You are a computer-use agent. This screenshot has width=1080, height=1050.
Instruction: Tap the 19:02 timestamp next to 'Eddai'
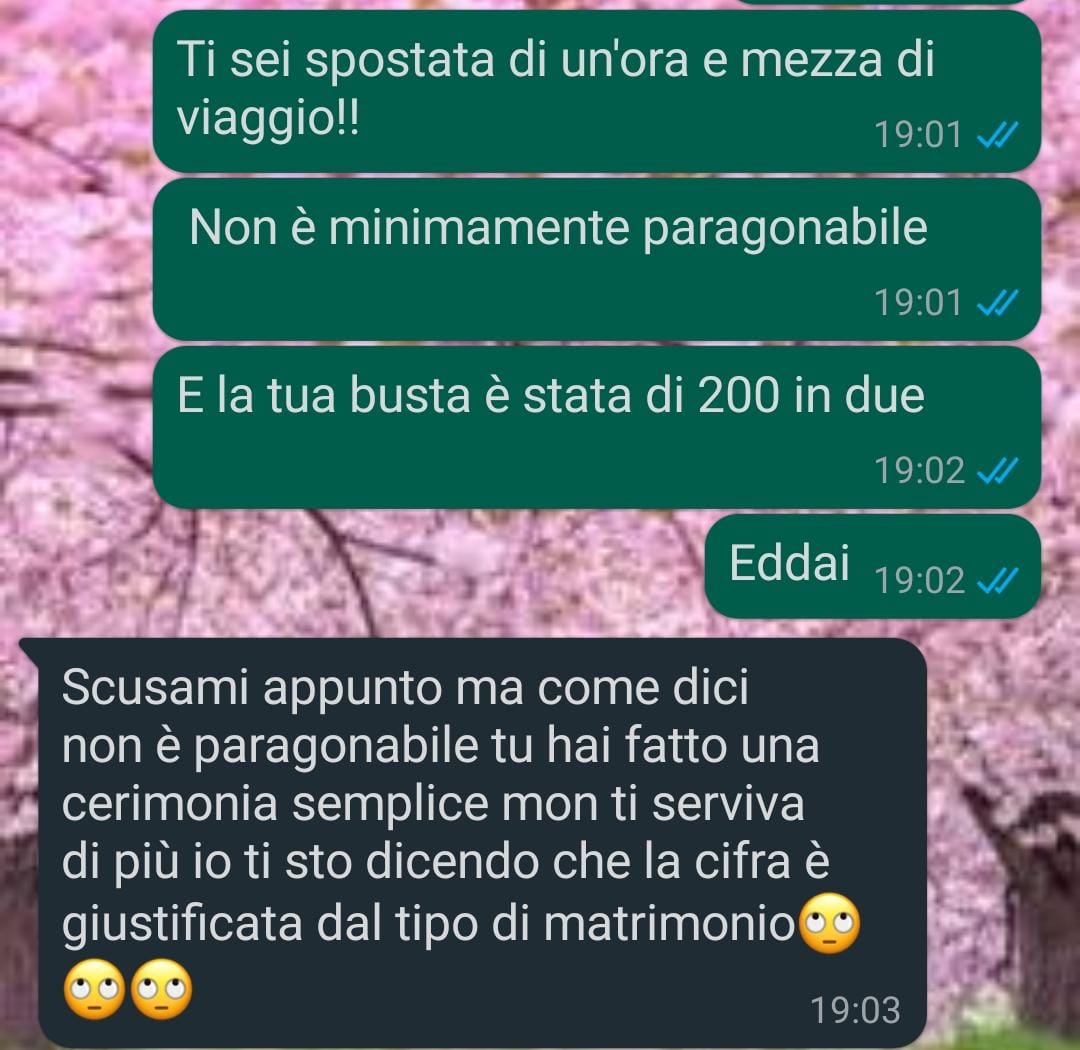click(x=920, y=581)
